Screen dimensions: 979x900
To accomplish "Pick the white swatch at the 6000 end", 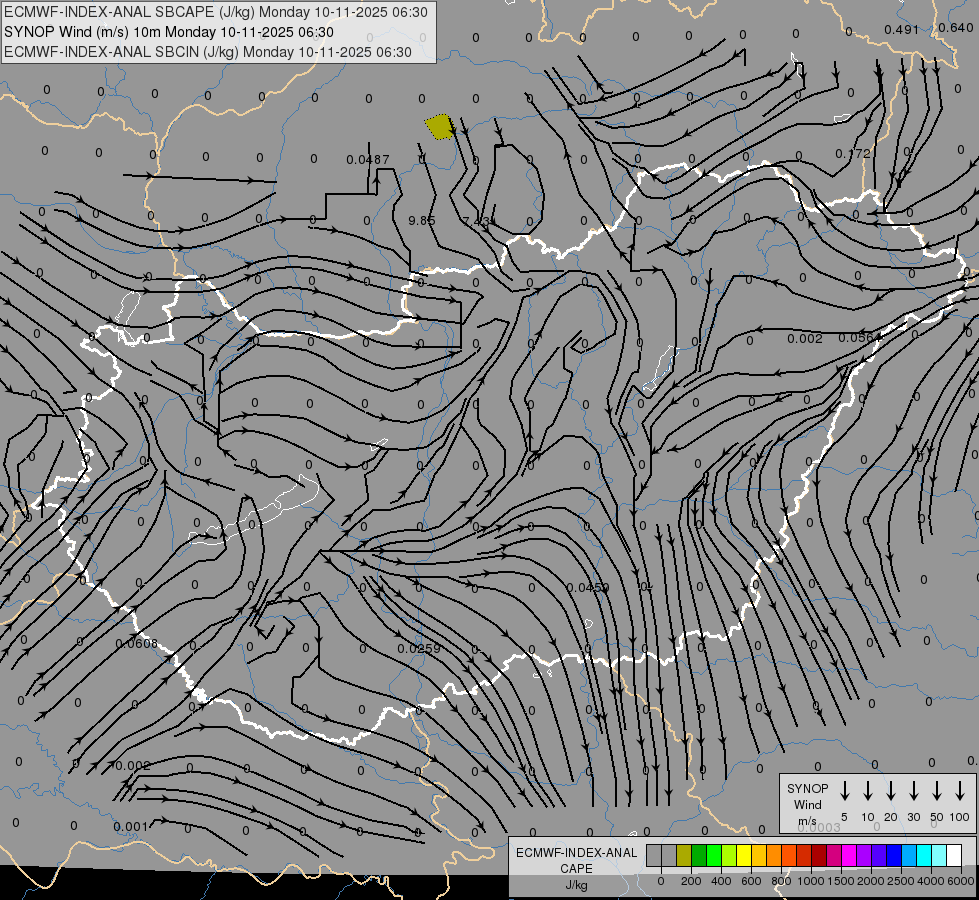I will click(x=955, y=855).
